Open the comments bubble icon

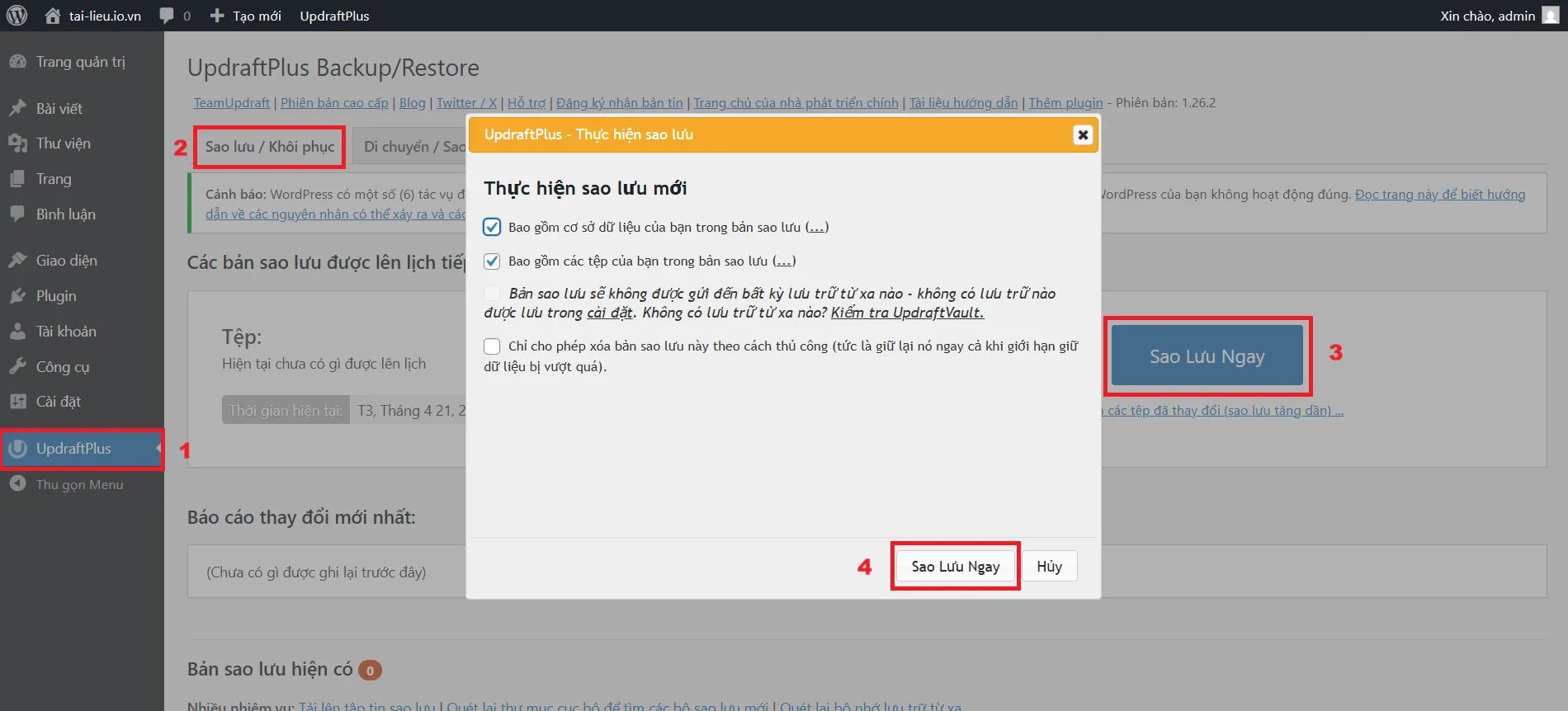point(167,16)
